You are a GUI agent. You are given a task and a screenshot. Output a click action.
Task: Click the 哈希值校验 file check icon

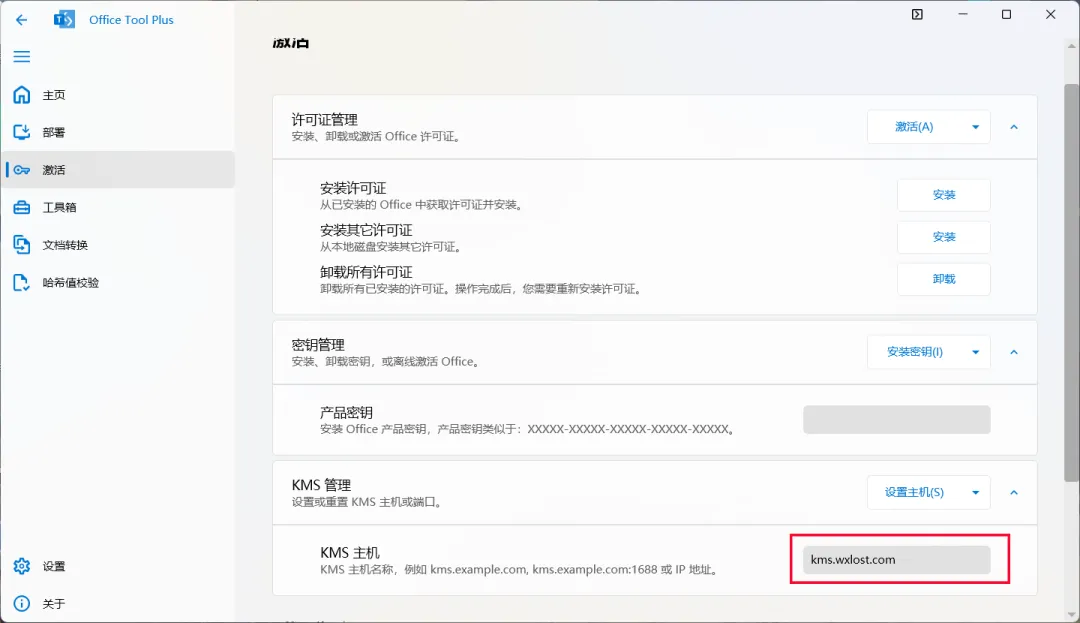[21, 282]
